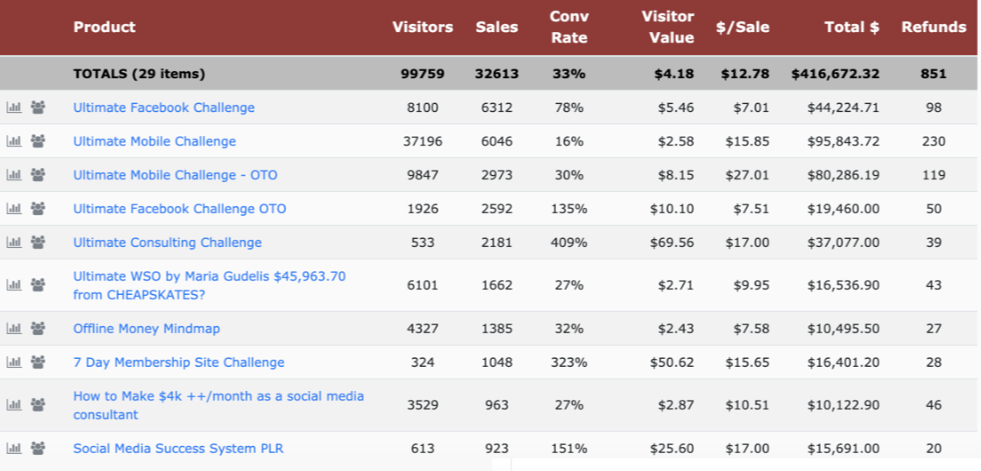Image resolution: width=981 pixels, height=471 pixels.
Task: Open the Offline Money Mindmap link
Action: 146,328
